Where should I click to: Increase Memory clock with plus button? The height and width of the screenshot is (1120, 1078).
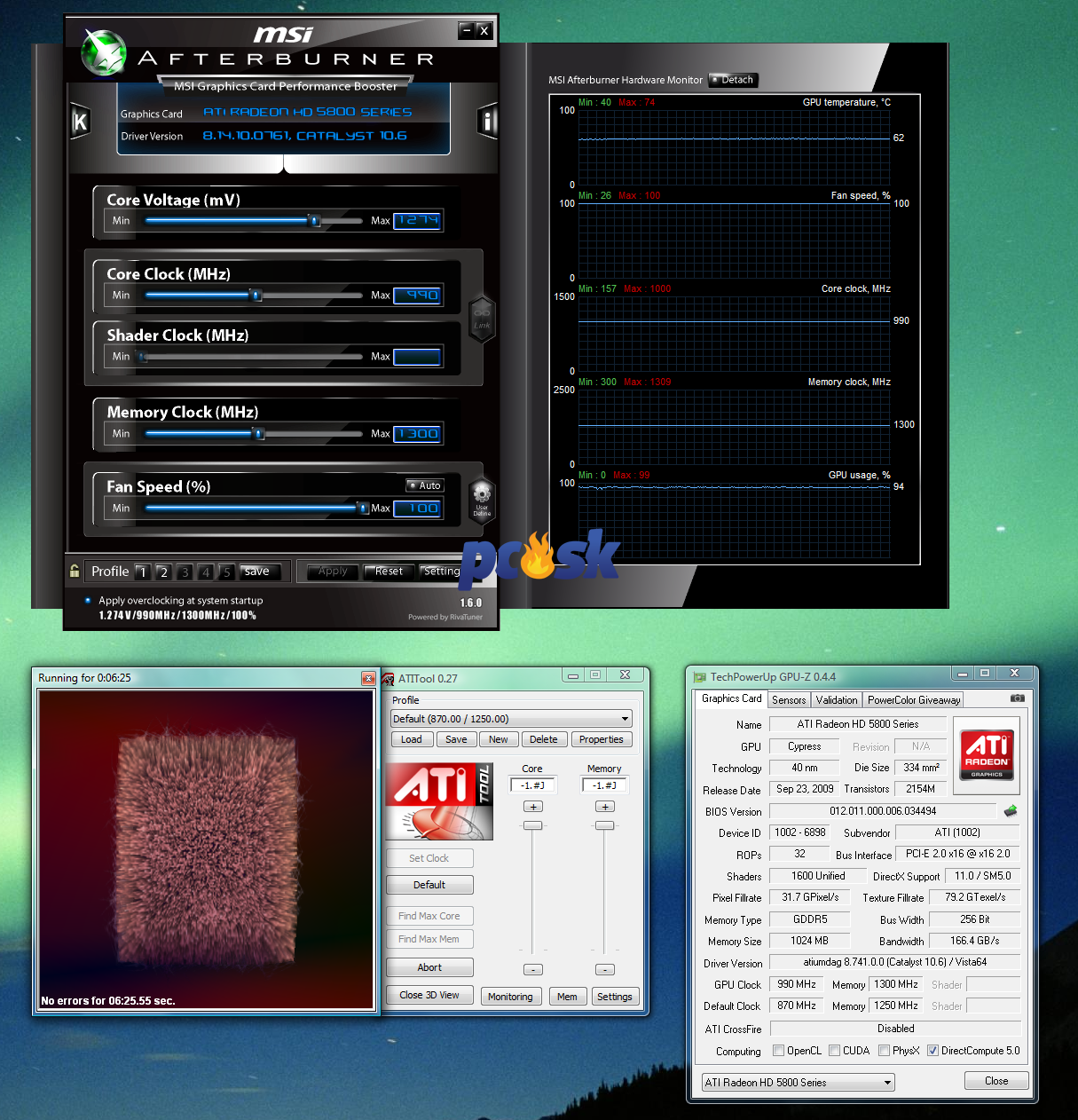[605, 807]
